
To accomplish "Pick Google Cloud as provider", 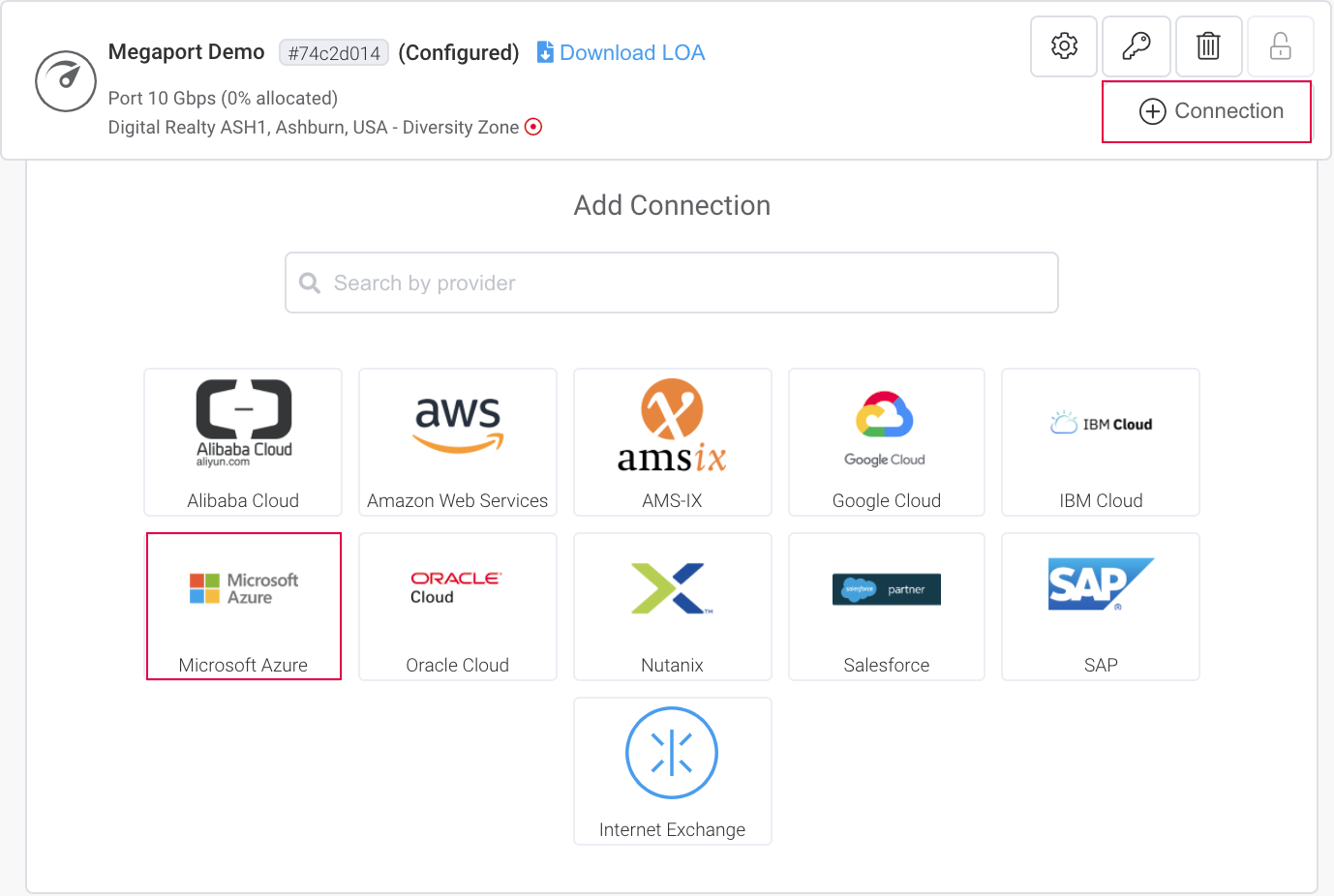I will 887,442.
